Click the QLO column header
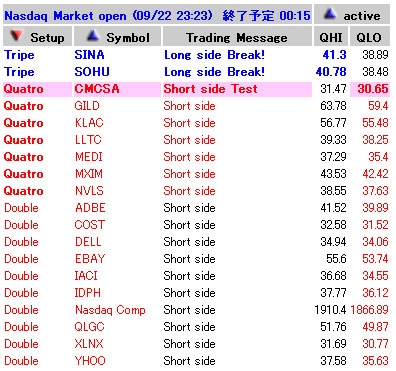The height and width of the screenshot is (371, 396). (369, 36)
